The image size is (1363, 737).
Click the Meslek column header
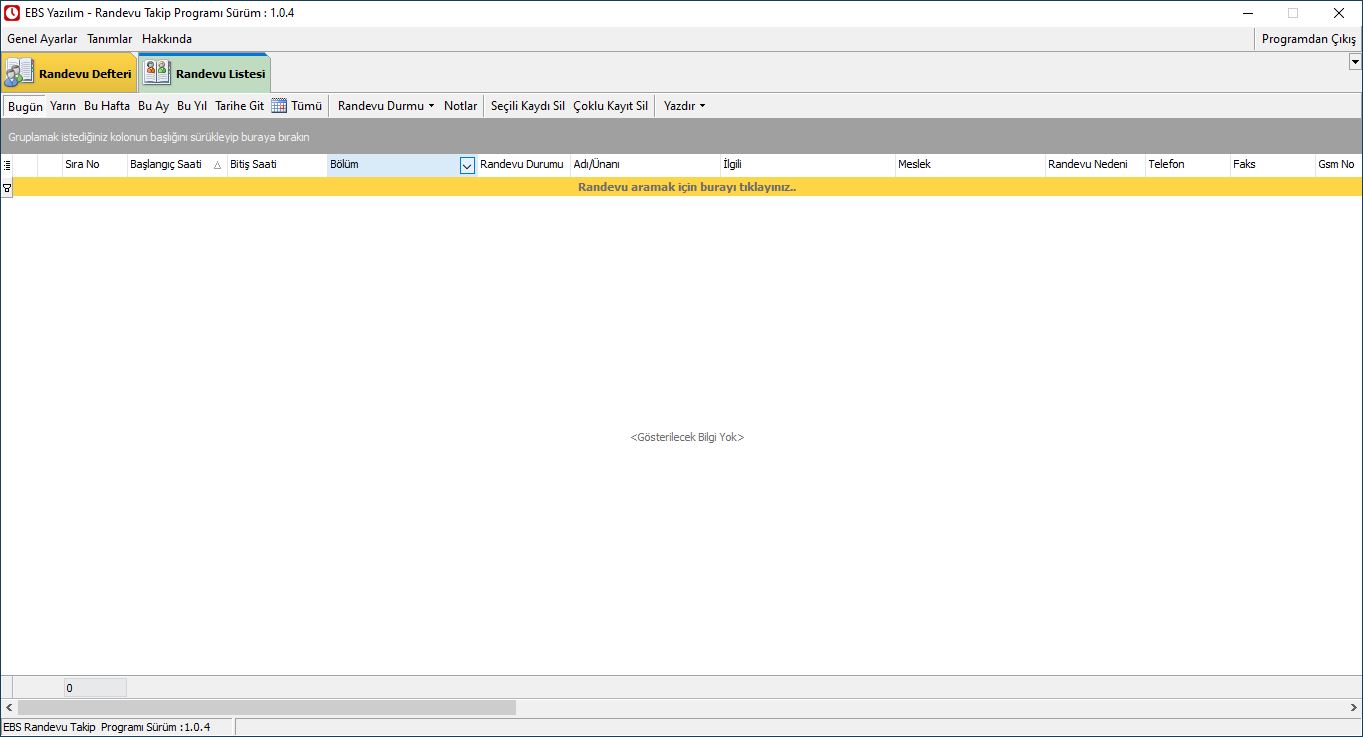pyautogui.click(x=970, y=165)
